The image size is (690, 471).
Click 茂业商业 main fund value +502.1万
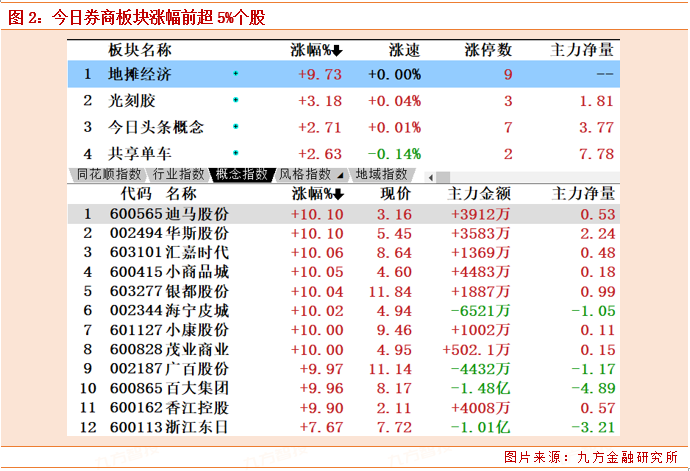click(476, 350)
